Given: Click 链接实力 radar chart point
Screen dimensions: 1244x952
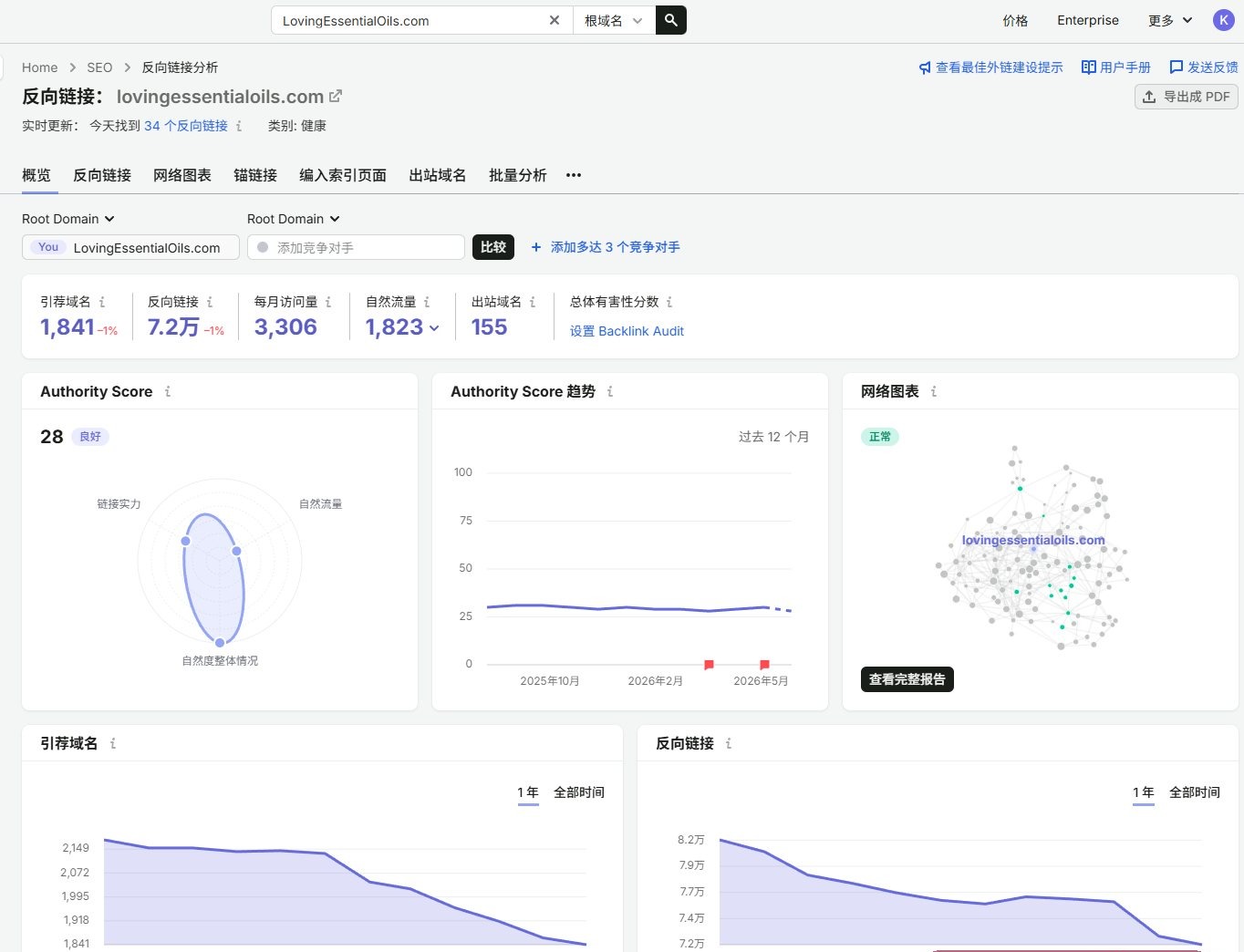Looking at the screenshot, I should pos(186,541).
